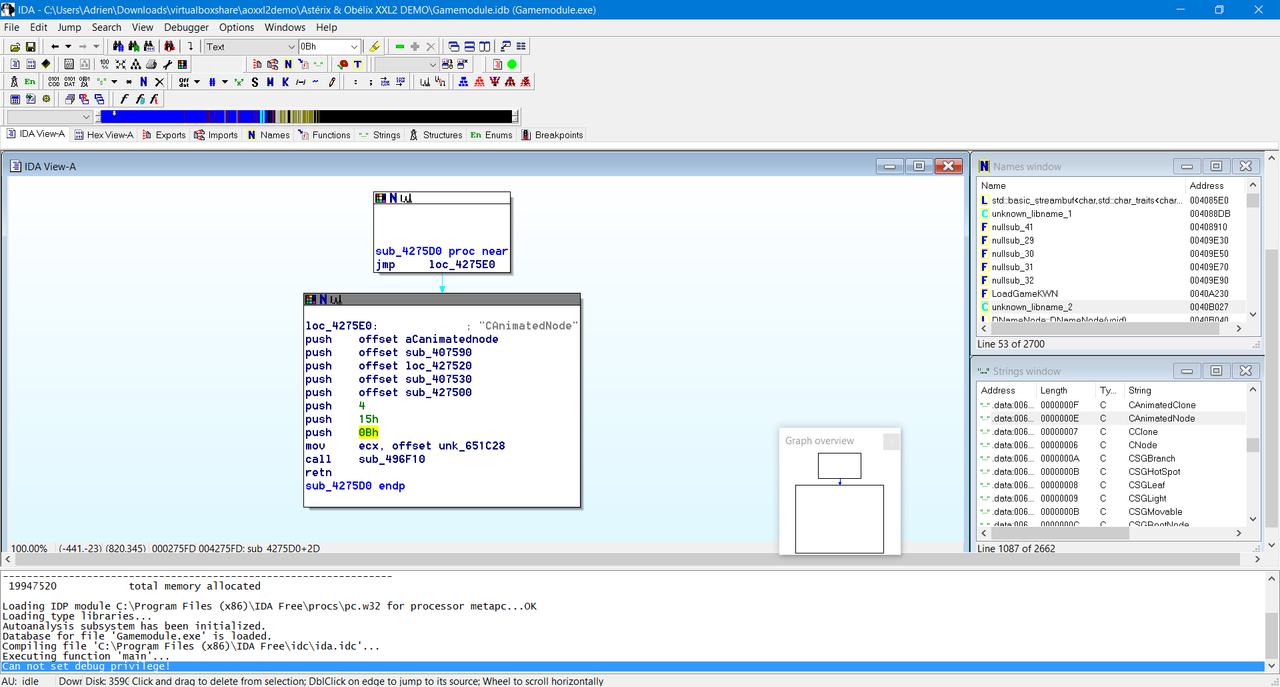
Task: Open the File menu
Action: click(12, 28)
